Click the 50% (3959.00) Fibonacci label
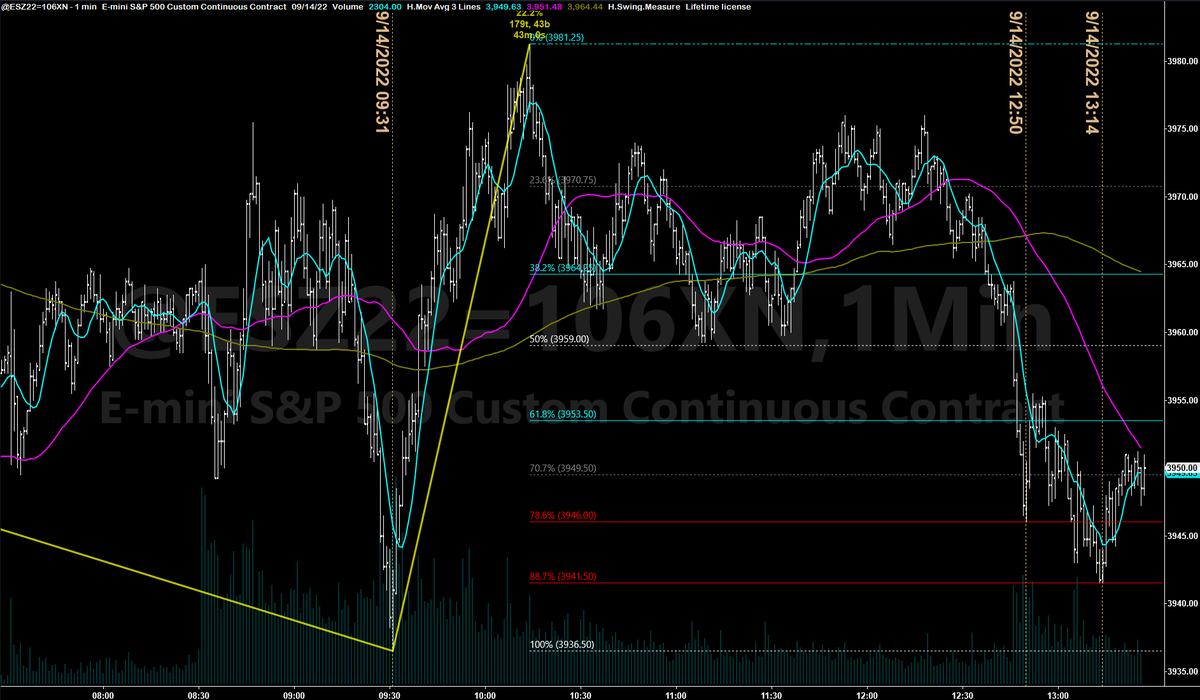This screenshot has height=700, width=1200. click(559, 339)
